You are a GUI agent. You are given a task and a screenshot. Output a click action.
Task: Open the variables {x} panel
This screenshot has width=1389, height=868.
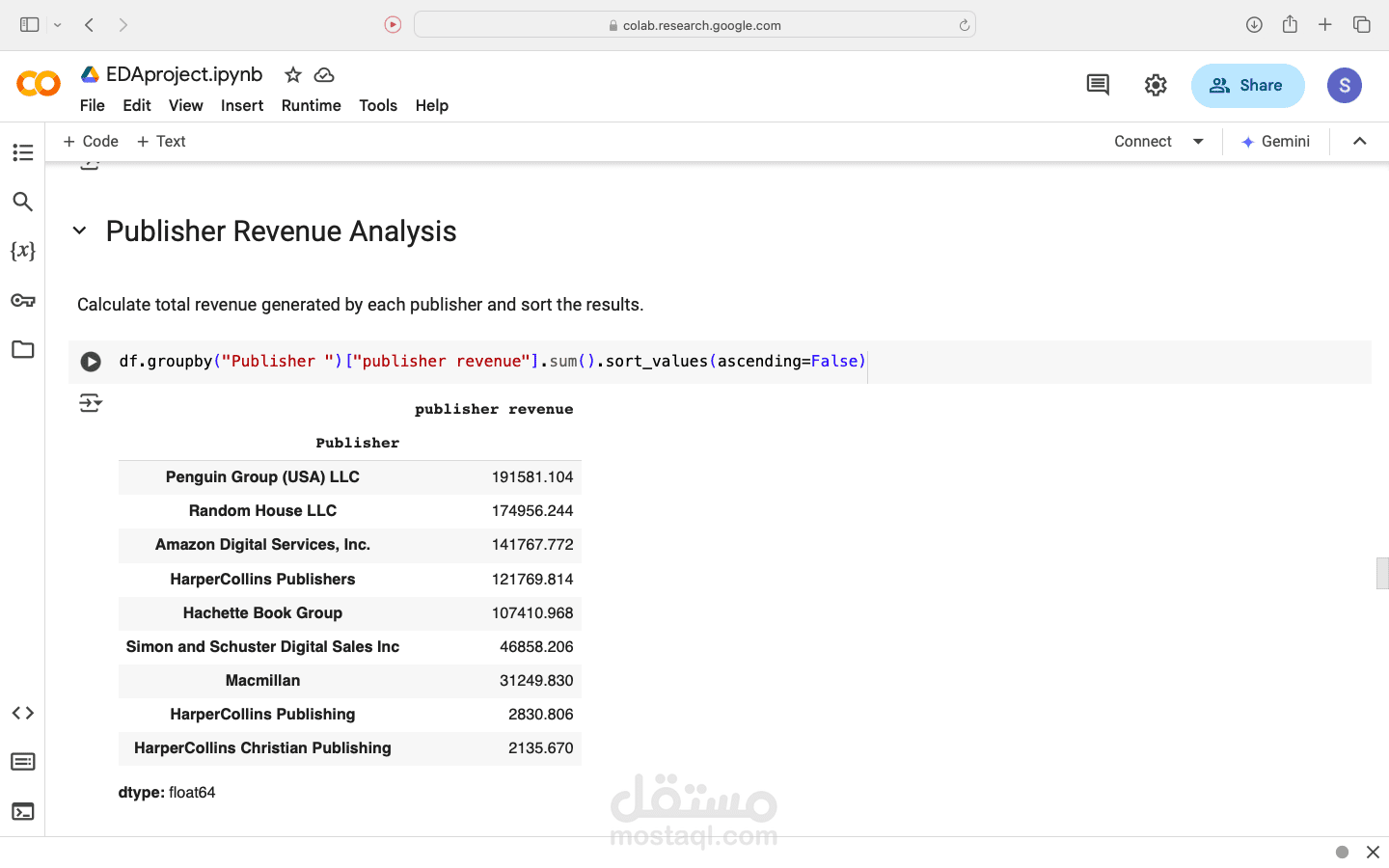click(23, 251)
